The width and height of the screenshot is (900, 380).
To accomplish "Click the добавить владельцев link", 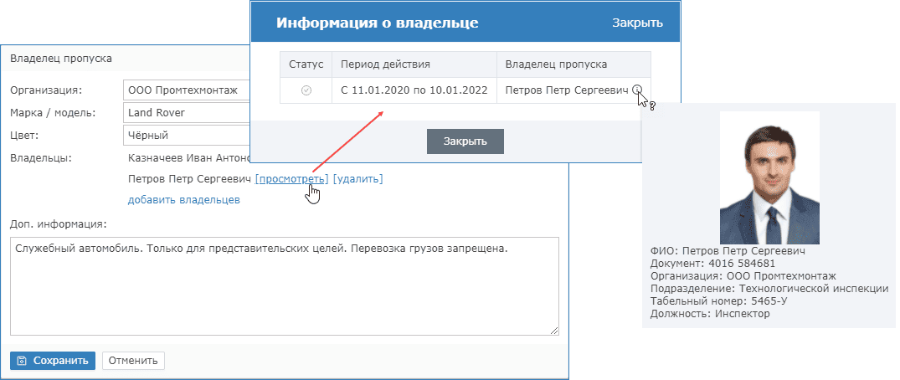I will click(184, 200).
